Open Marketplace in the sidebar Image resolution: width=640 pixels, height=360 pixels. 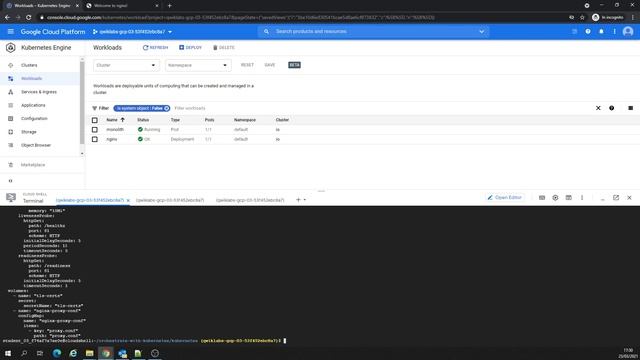coord(33,165)
